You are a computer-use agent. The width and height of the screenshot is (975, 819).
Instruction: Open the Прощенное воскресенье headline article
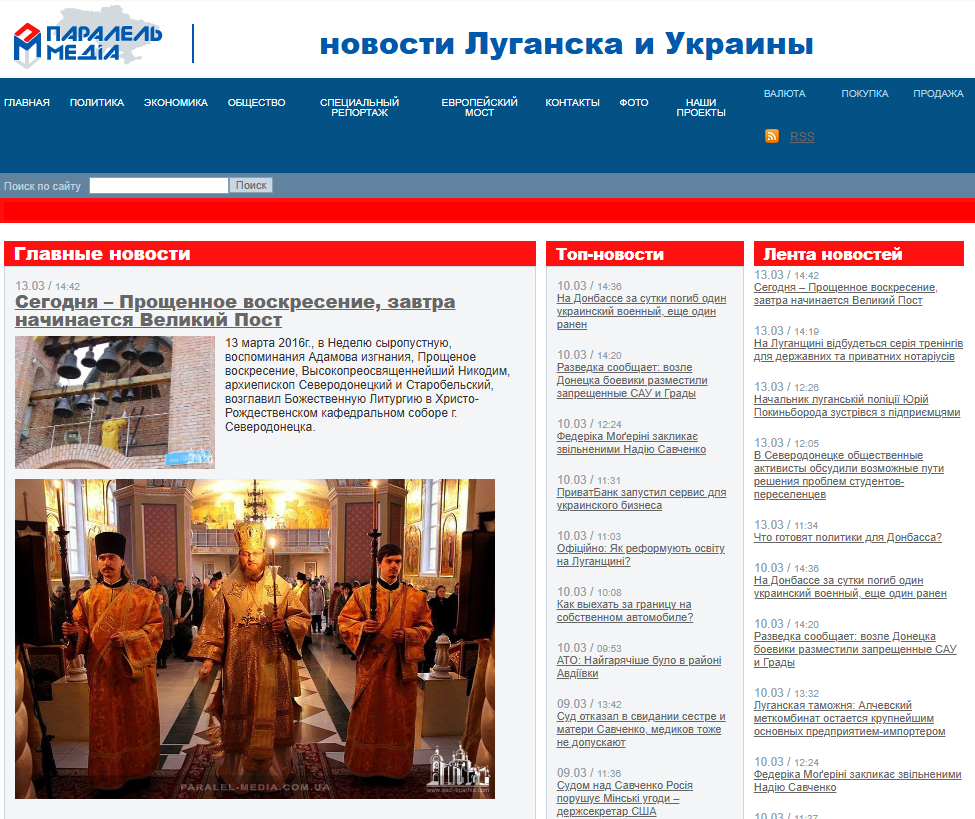coord(235,310)
